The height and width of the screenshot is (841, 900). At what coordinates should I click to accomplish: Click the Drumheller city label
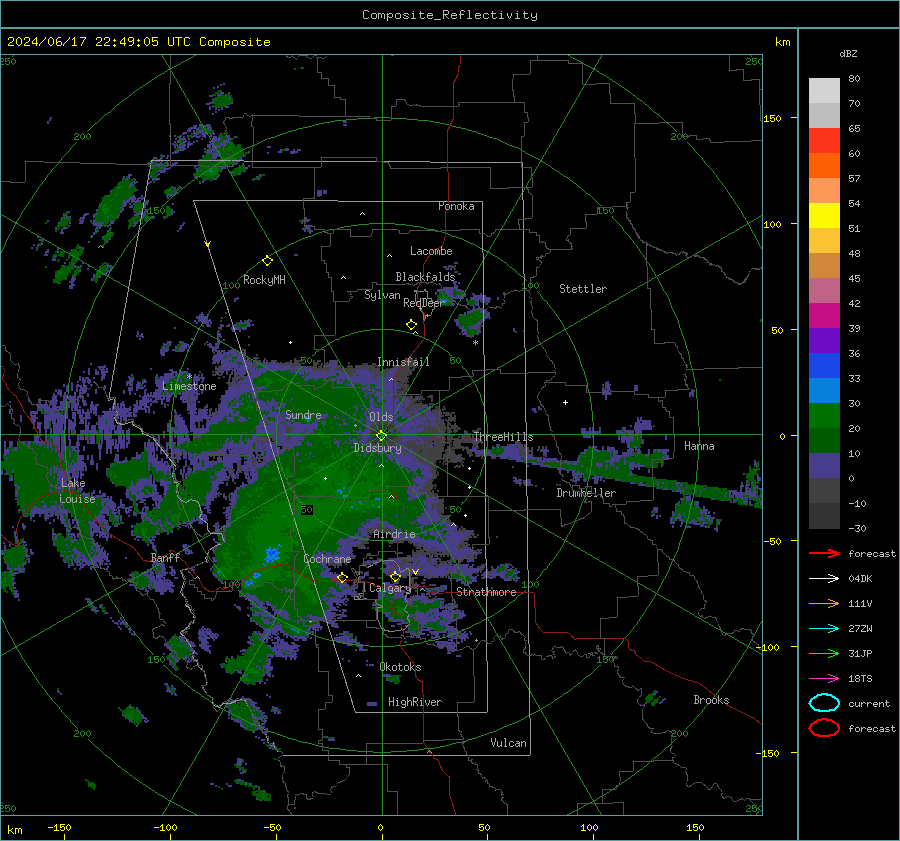point(586,493)
